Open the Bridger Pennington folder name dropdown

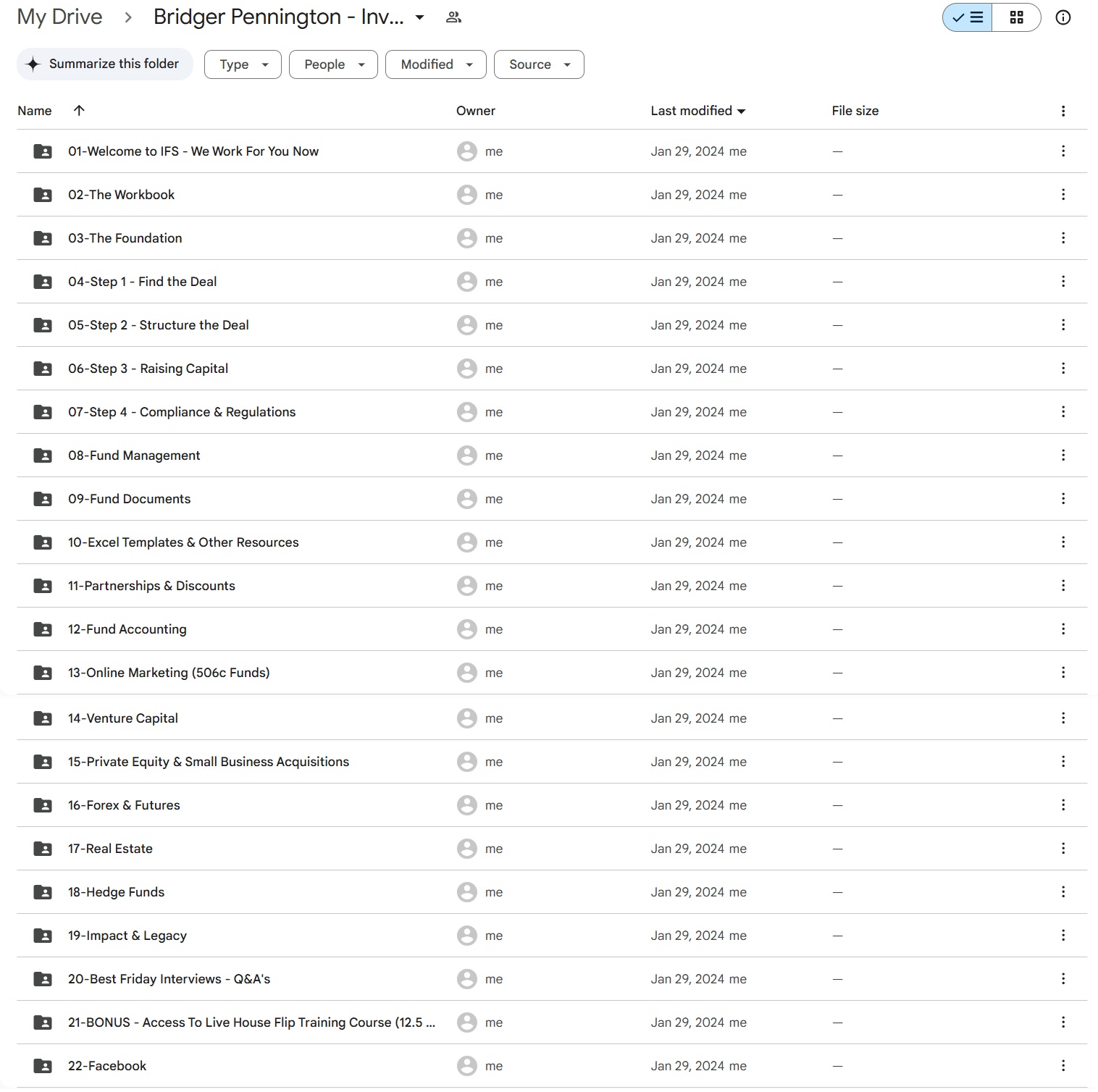[x=419, y=17]
